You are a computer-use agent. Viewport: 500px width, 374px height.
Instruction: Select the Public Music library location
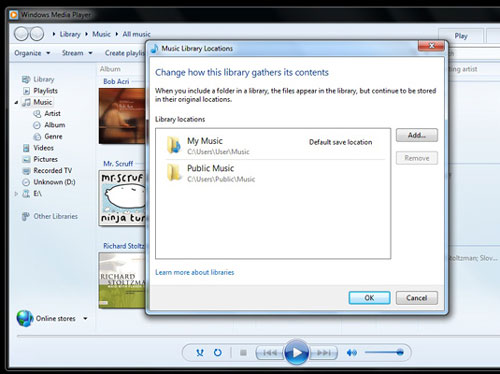click(x=273, y=173)
